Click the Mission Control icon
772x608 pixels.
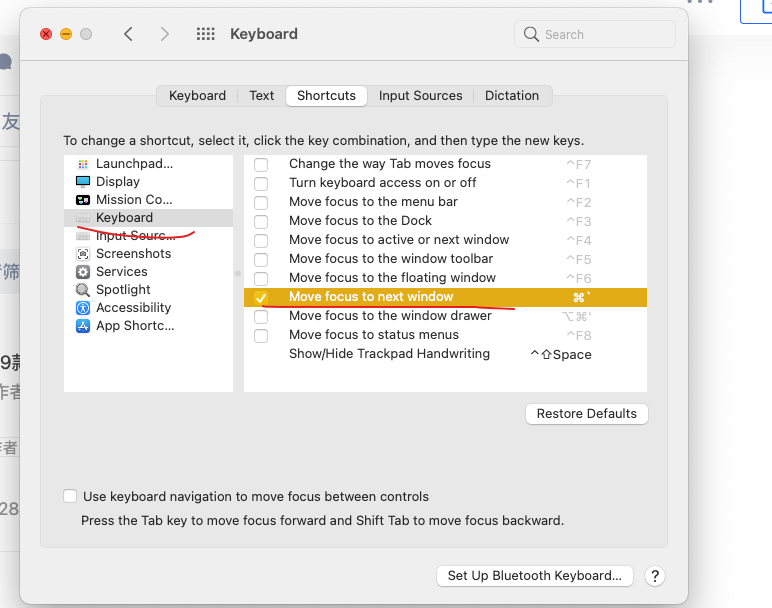[x=83, y=200]
